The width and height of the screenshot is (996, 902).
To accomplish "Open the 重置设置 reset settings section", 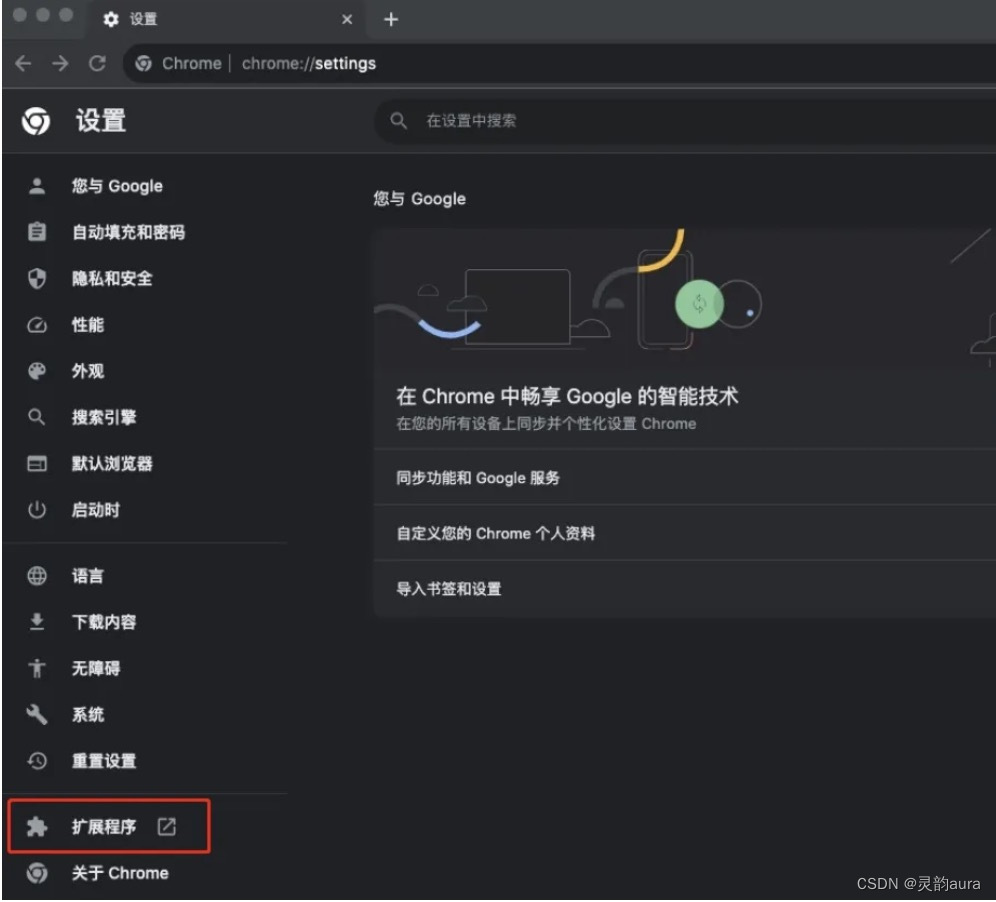I will pos(103,761).
